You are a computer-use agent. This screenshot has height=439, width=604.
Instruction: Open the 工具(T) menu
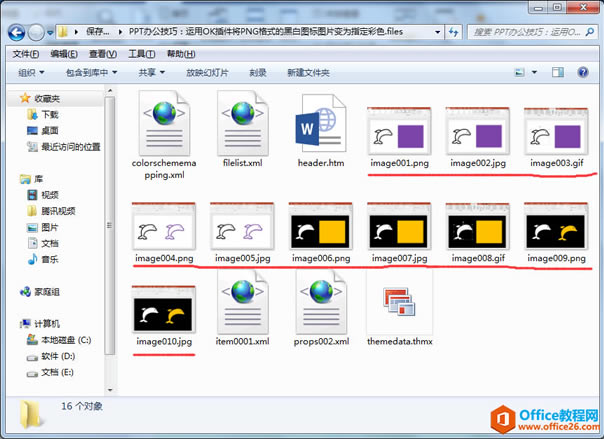(142, 54)
